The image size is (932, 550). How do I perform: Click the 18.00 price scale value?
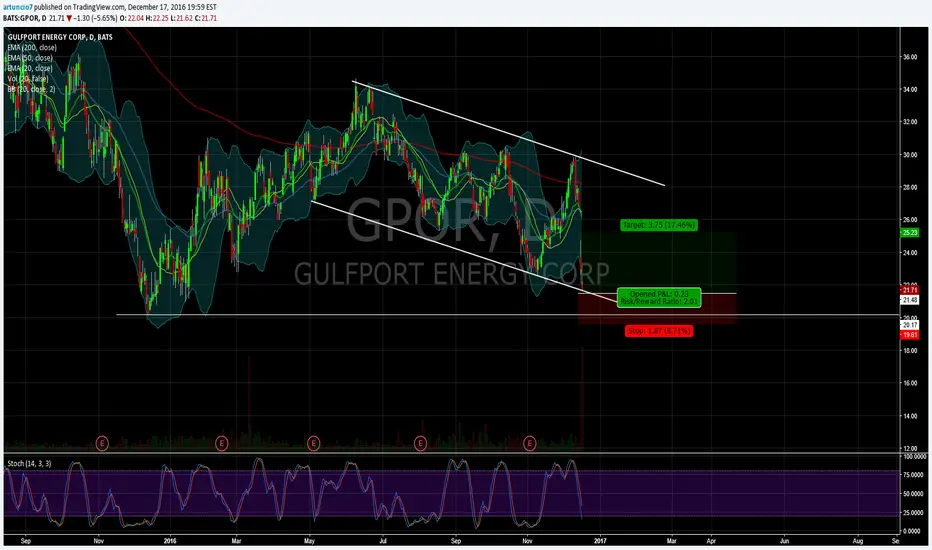click(910, 351)
